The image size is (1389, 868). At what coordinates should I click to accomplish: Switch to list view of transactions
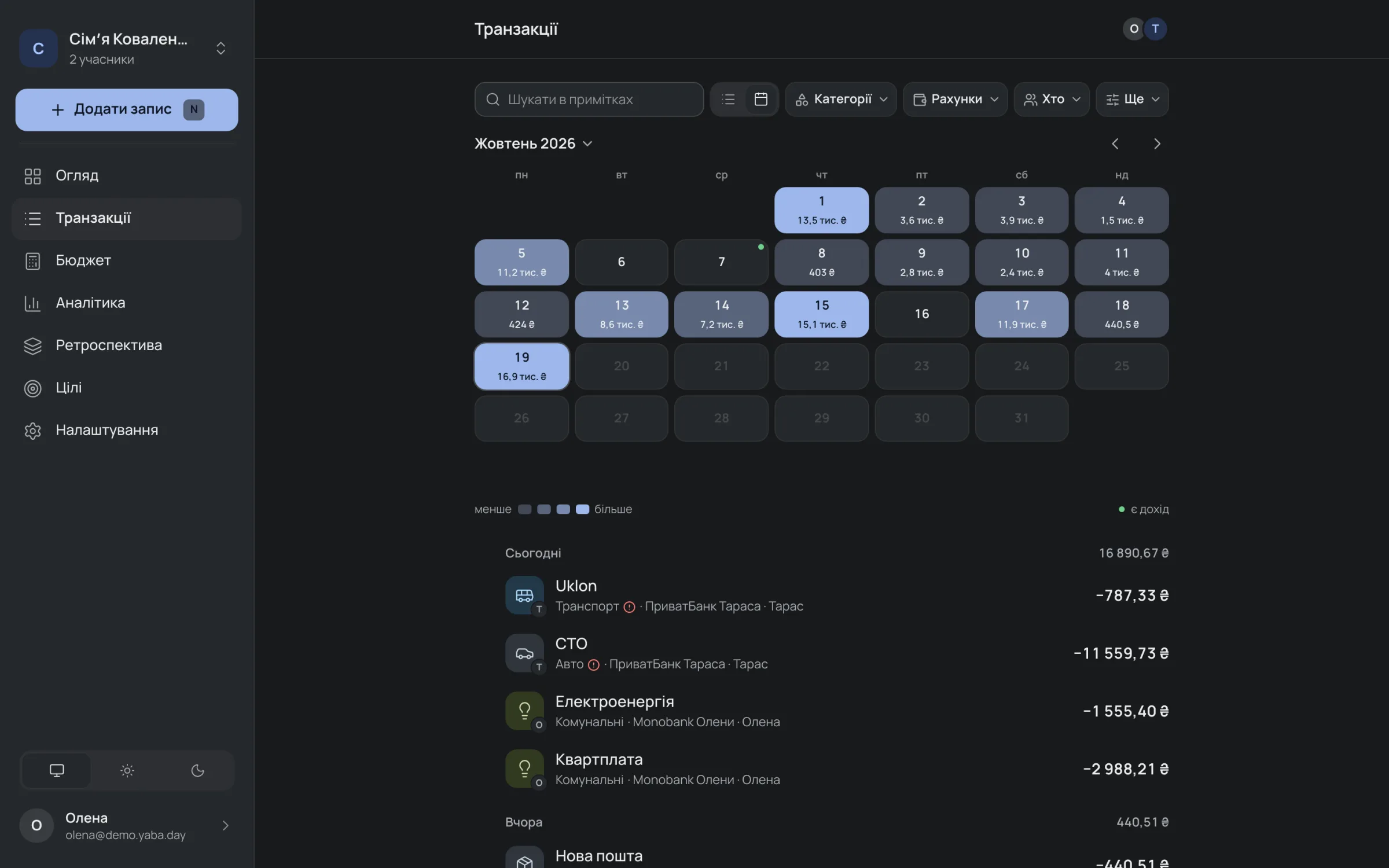(728, 100)
